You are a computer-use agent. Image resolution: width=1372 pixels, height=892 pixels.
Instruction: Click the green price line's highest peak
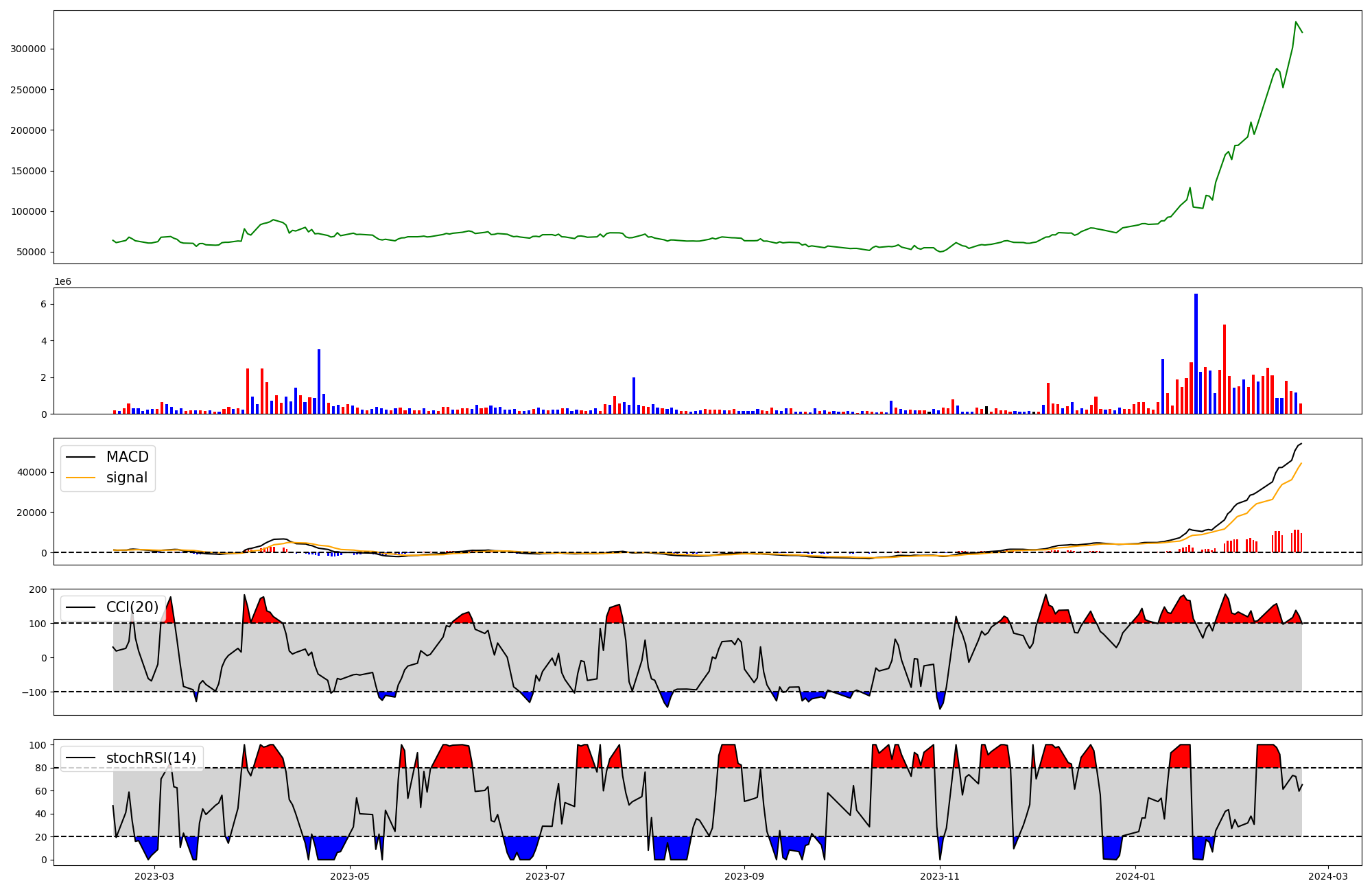click(x=1296, y=22)
